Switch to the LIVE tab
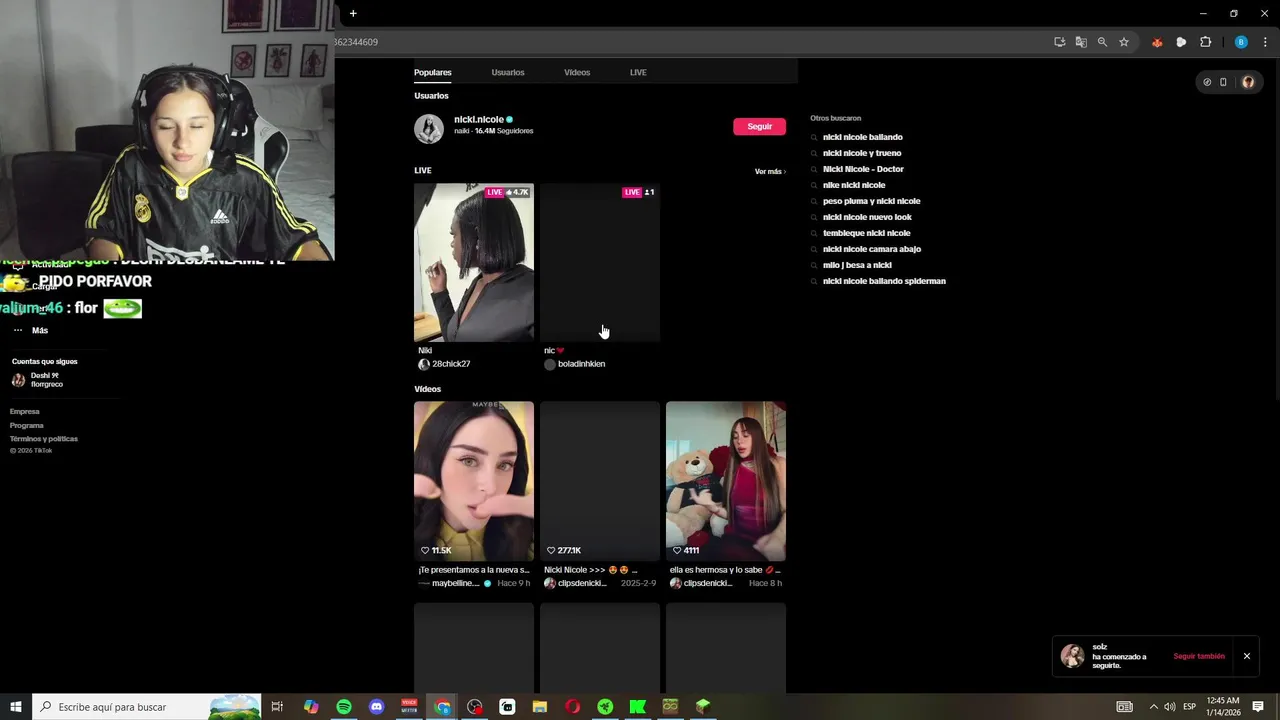 coord(638,72)
